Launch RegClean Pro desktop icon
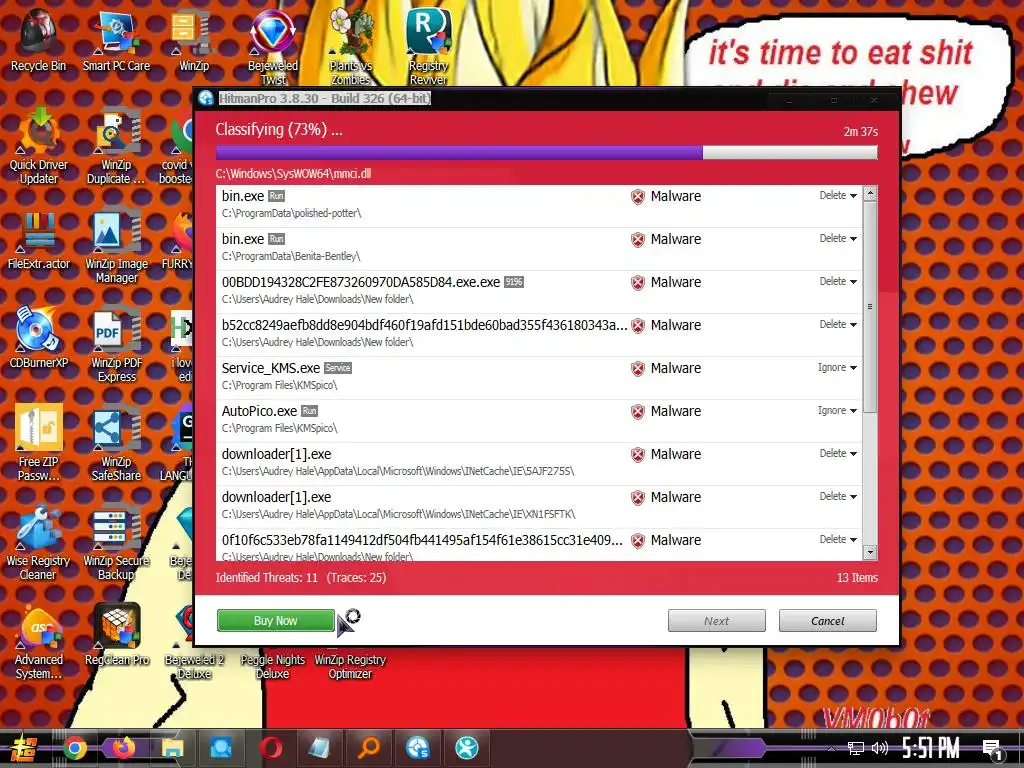 [117, 635]
